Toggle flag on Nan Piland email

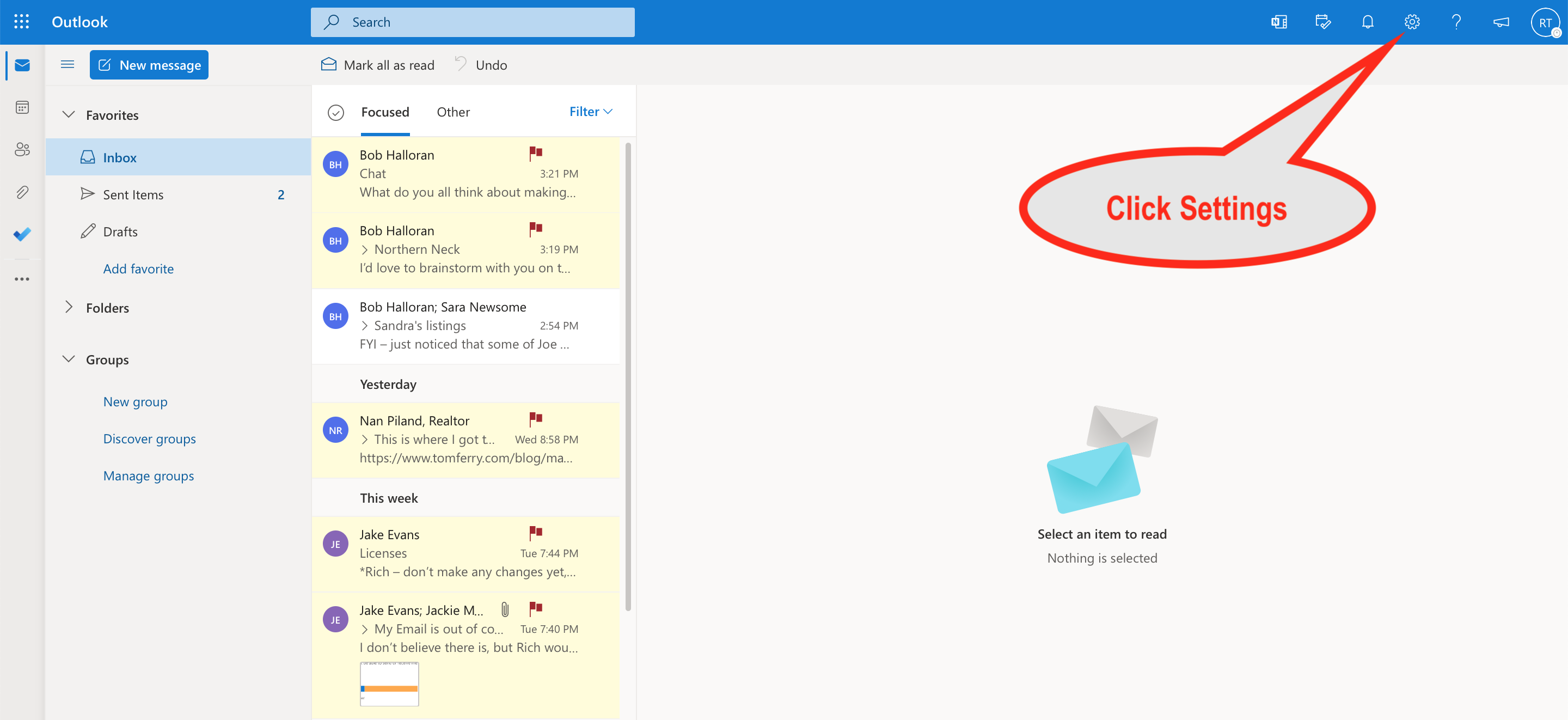click(x=535, y=419)
